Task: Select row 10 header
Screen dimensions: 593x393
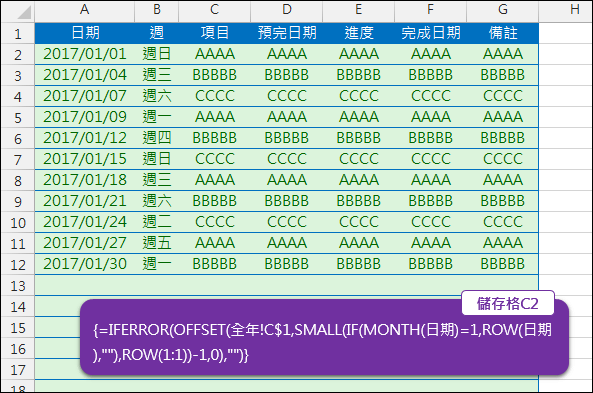Action: [x=18, y=222]
